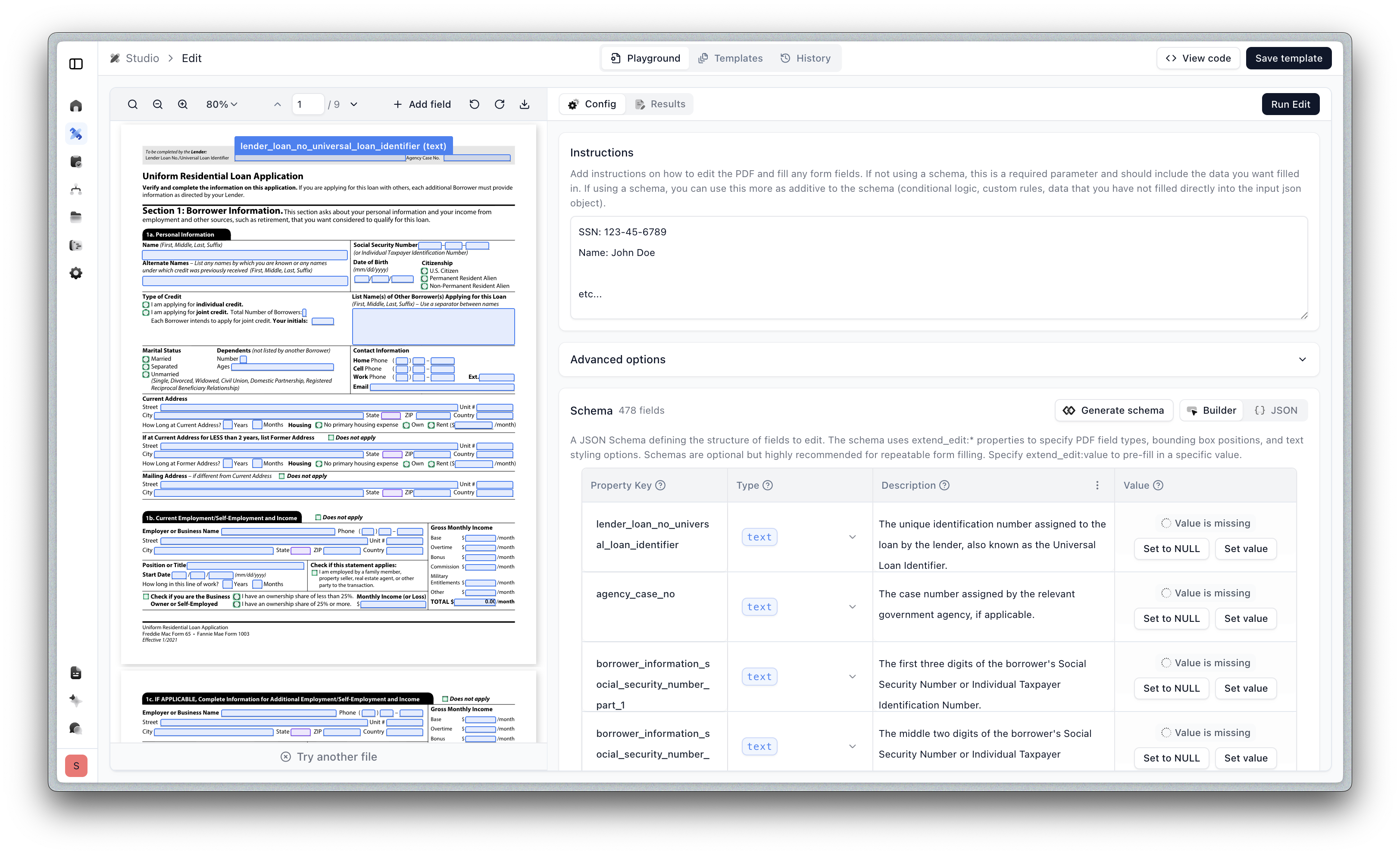Click the rotate clockwise icon

tap(500, 105)
